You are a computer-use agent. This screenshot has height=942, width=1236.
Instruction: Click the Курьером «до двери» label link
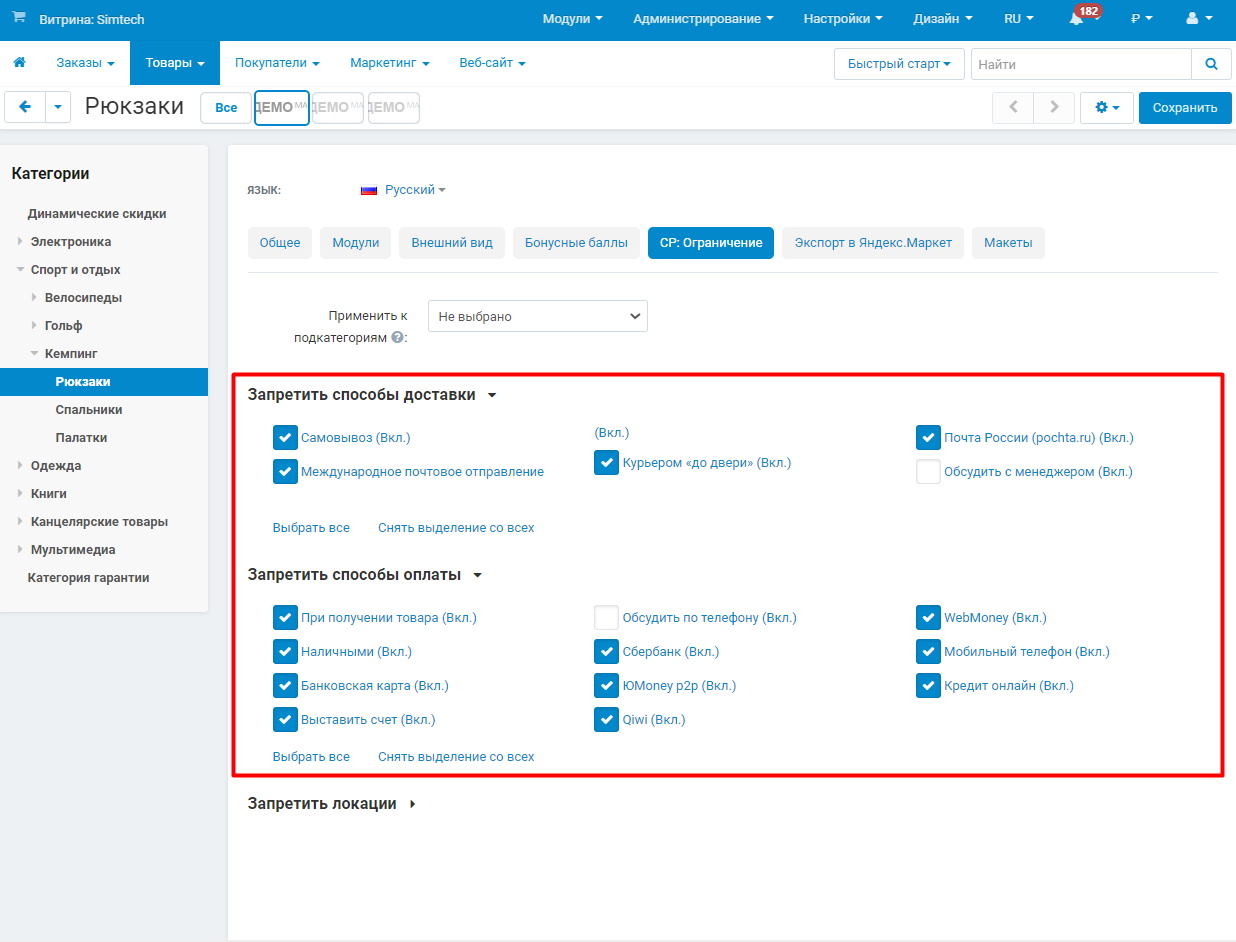click(706, 463)
